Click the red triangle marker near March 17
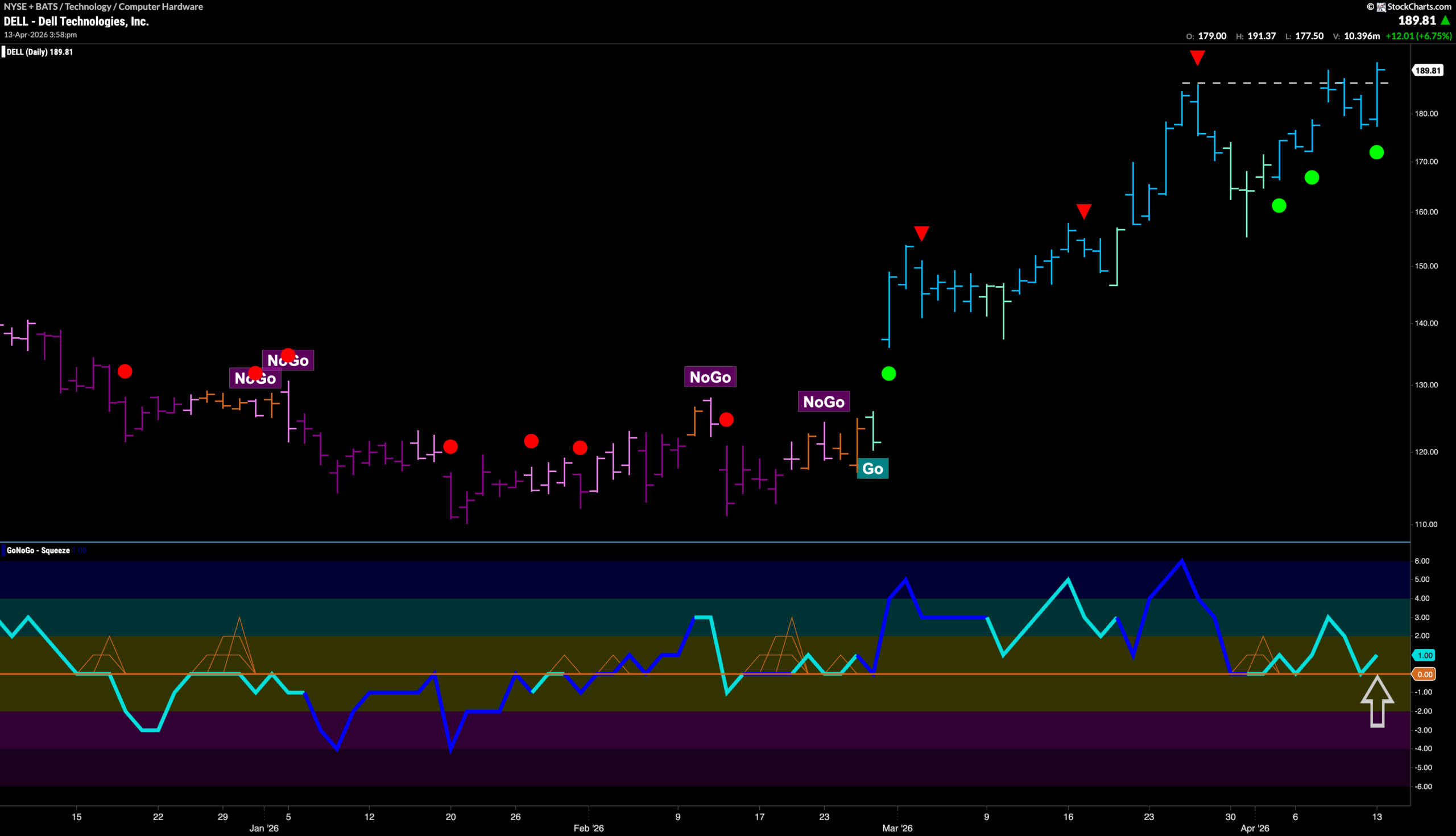Viewport: 1456px width, 836px height. pyautogui.click(x=1083, y=212)
